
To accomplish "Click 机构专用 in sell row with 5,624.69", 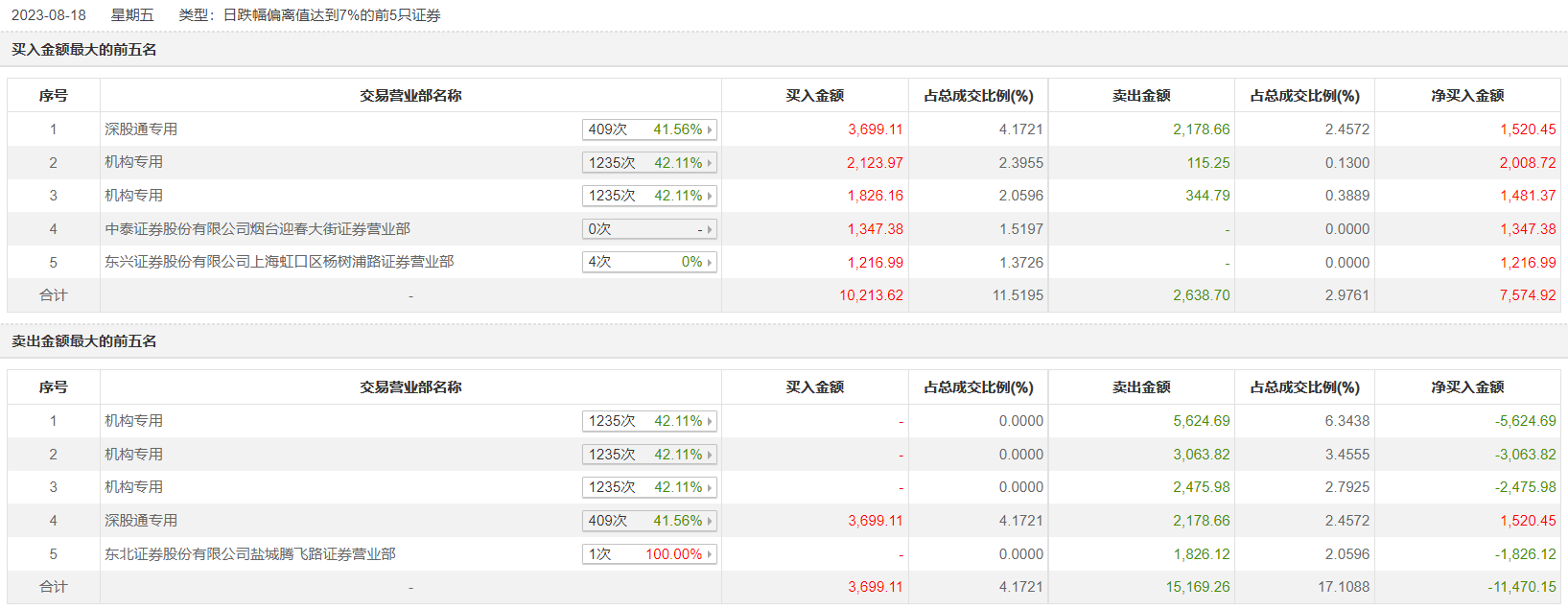I will pyautogui.click(x=134, y=421).
